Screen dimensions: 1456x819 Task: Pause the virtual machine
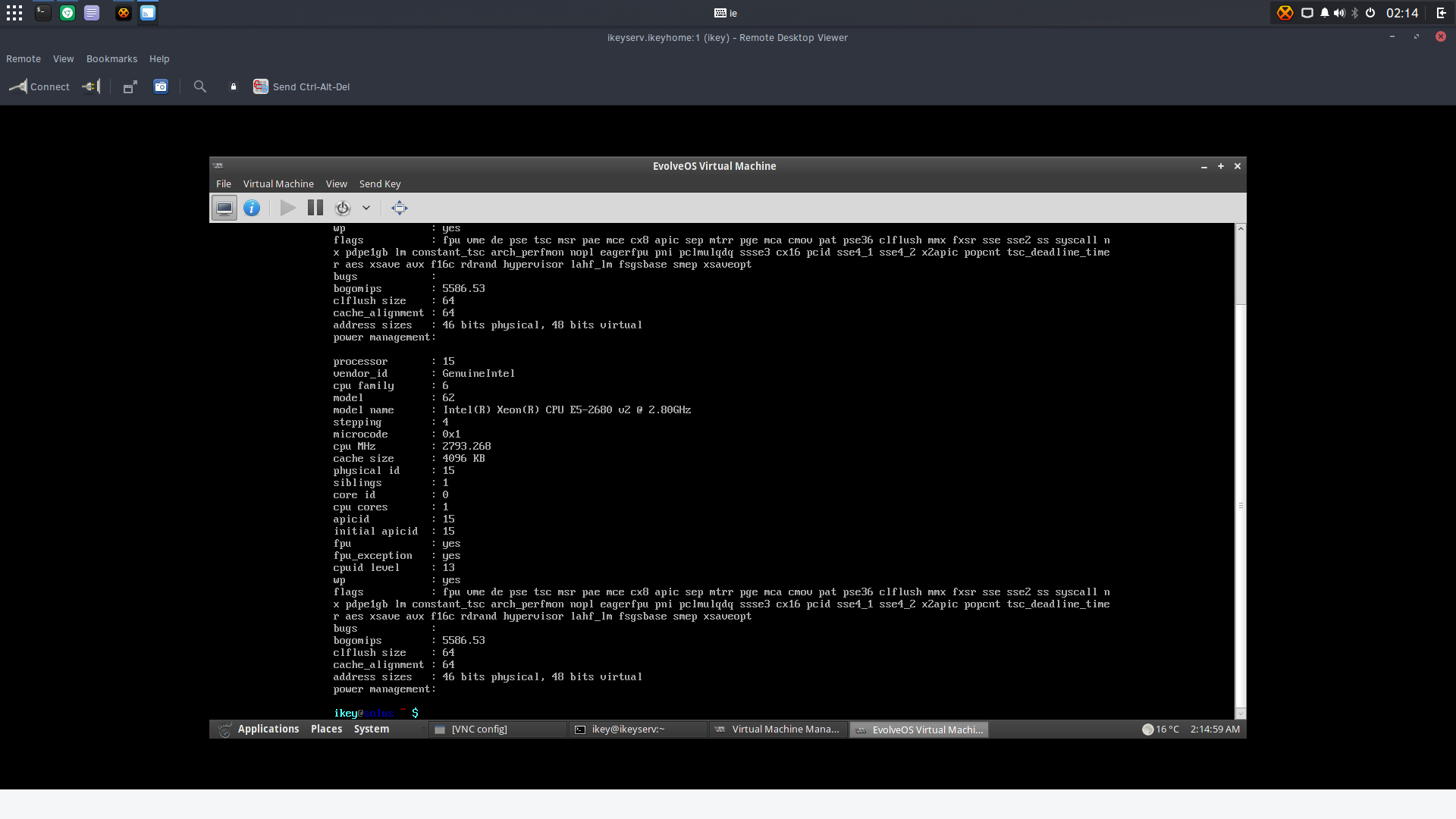pos(315,207)
